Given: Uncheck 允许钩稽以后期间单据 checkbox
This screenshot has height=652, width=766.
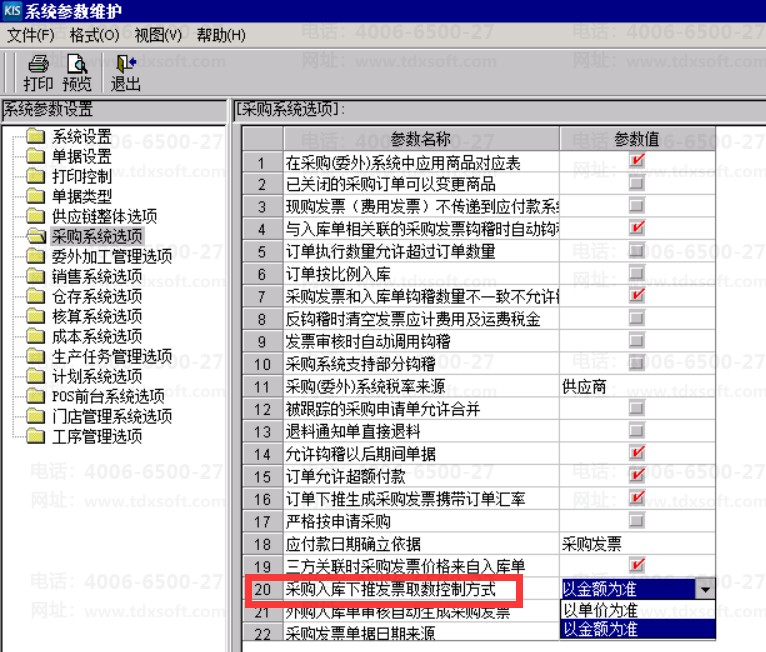Looking at the screenshot, I should point(637,453).
